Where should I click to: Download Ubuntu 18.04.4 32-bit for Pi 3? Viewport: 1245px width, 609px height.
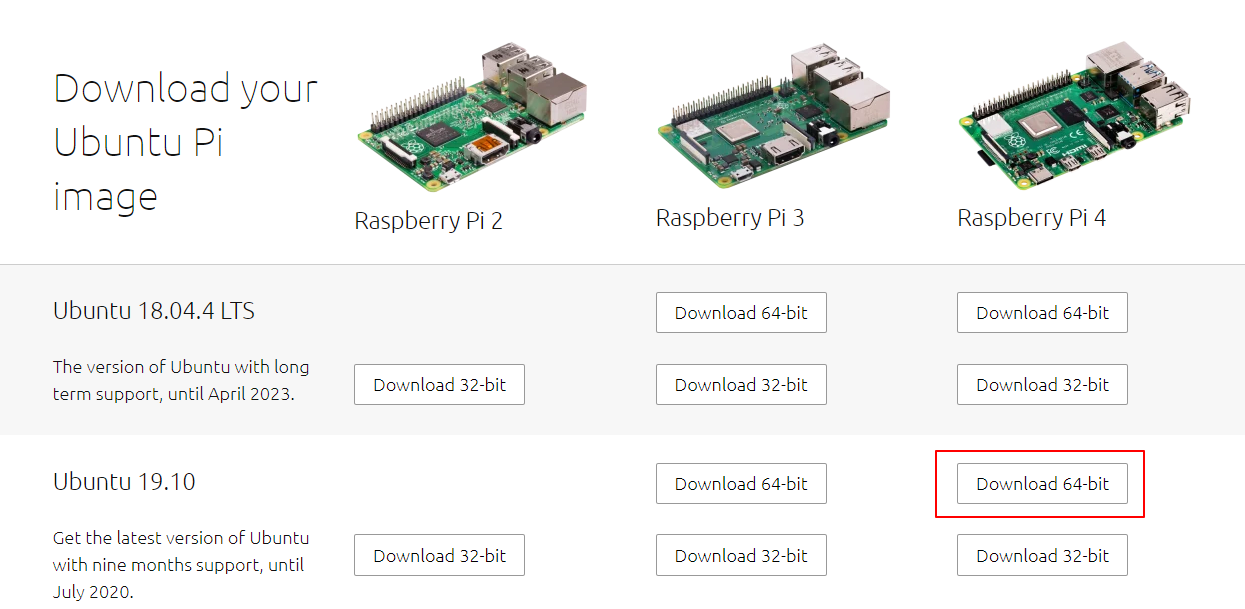coord(741,385)
